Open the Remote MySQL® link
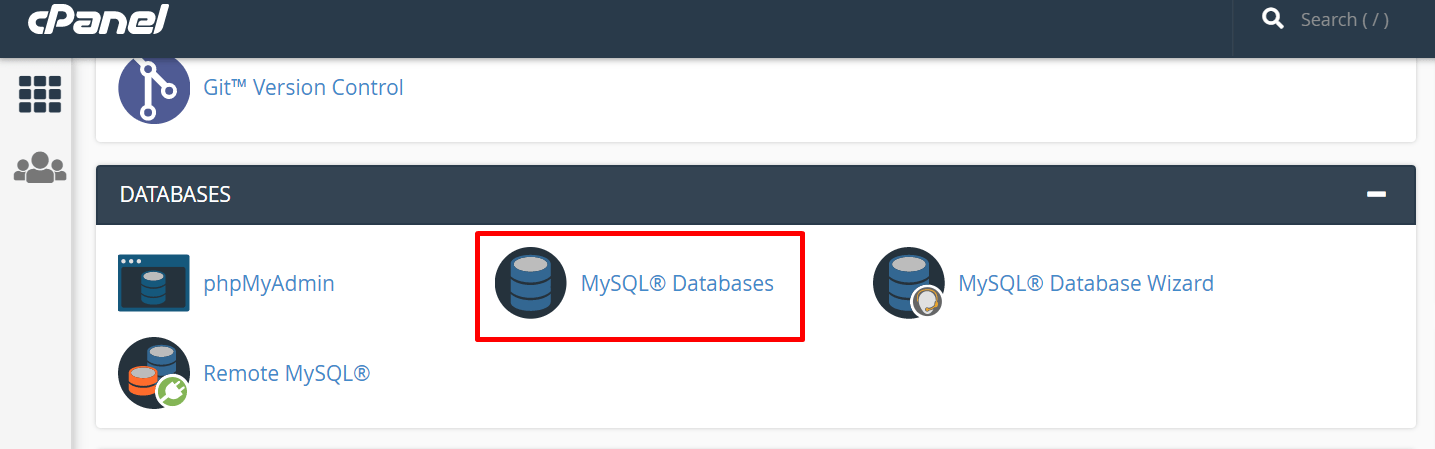 pyautogui.click(x=287, y=374)
